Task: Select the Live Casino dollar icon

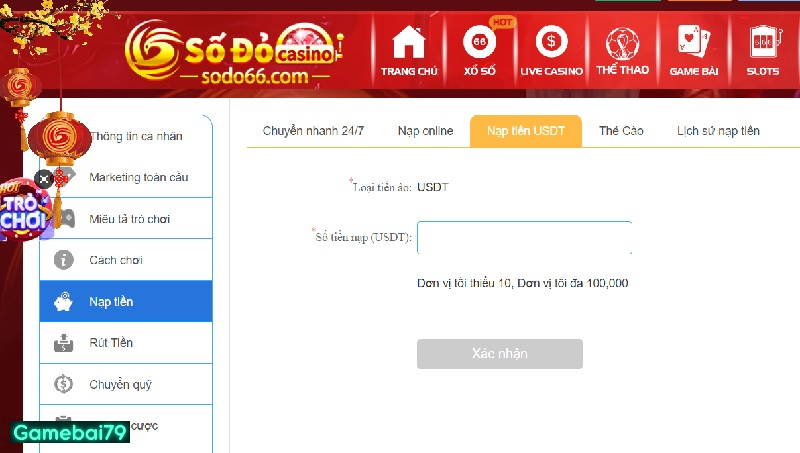Action: [x=551, y=45]
